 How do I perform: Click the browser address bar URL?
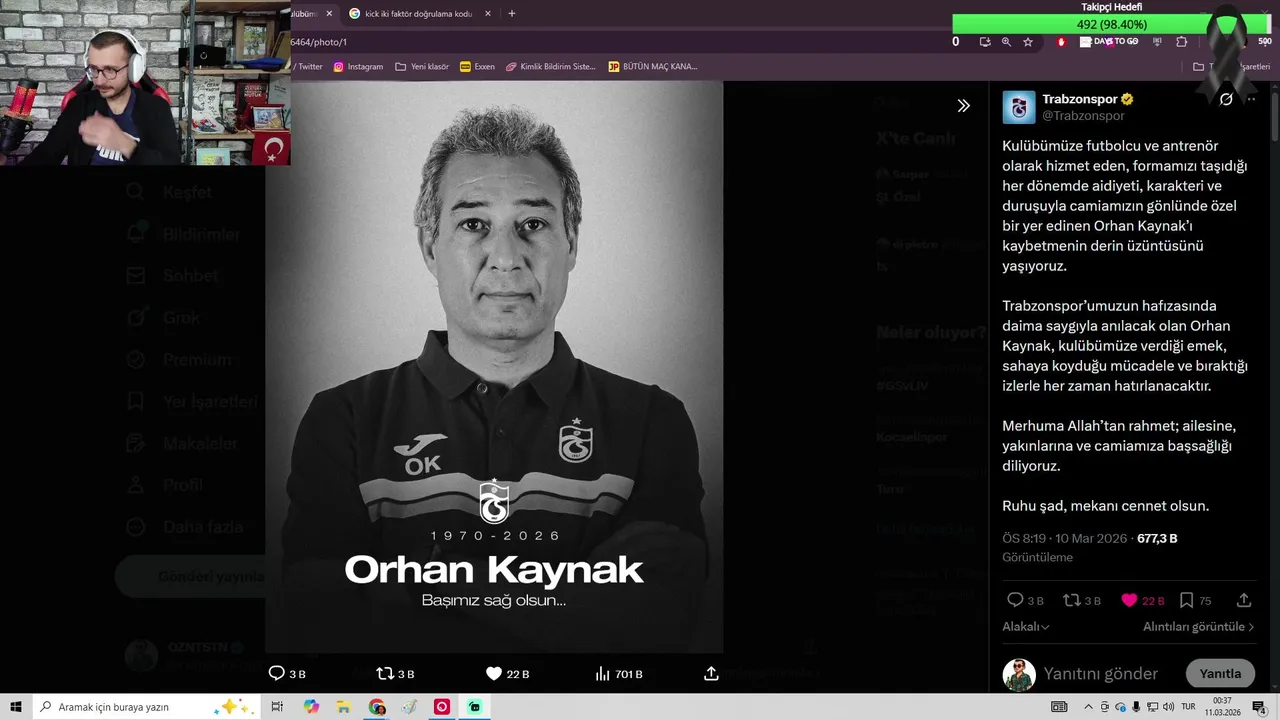pos(319,42)
